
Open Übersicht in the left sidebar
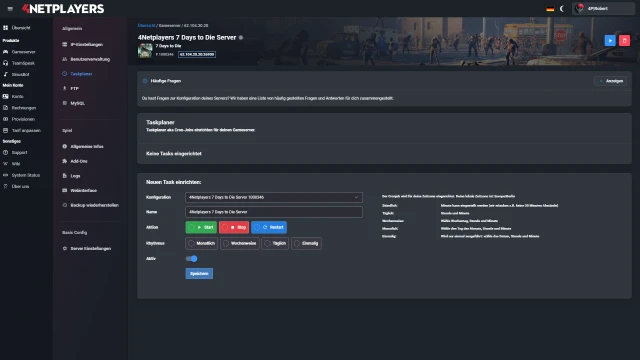pos(17,28)
